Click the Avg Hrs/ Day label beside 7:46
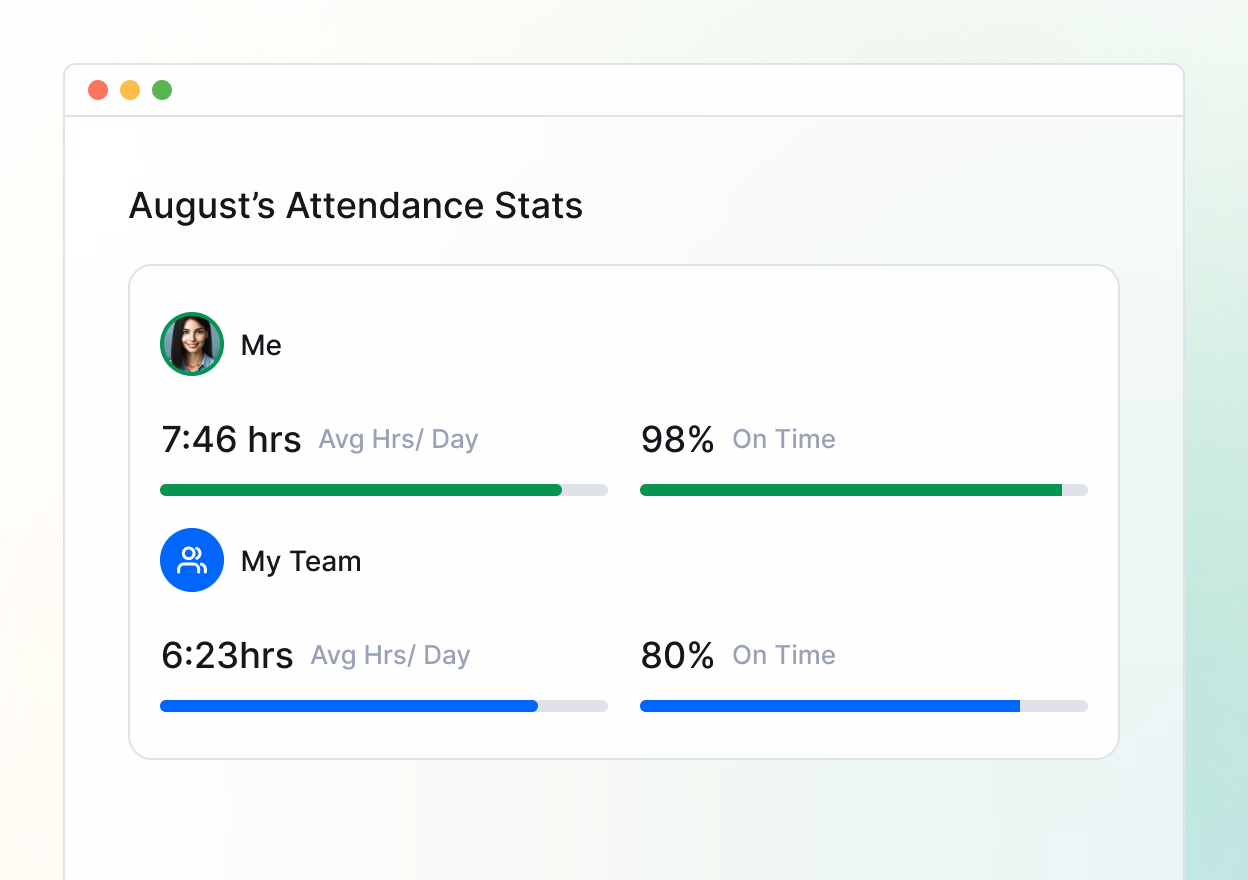 click(398, 440)
